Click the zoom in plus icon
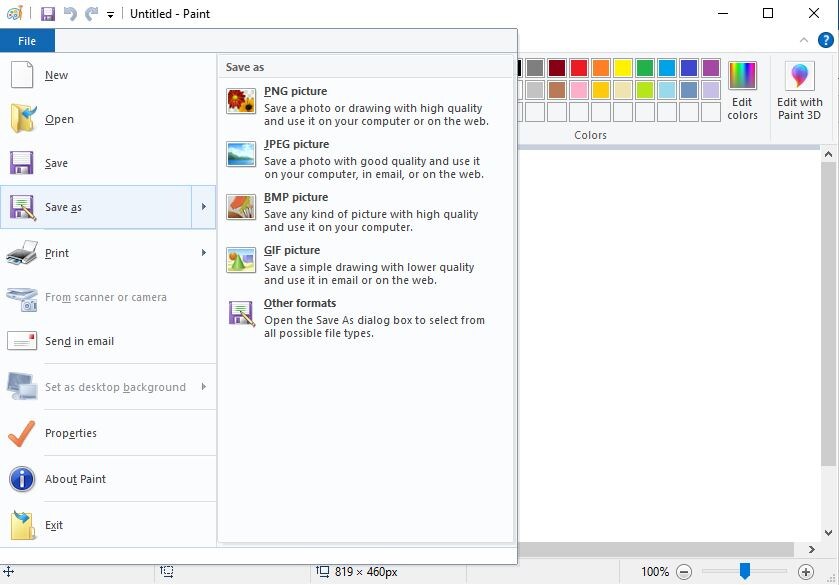 click(806, 572)
